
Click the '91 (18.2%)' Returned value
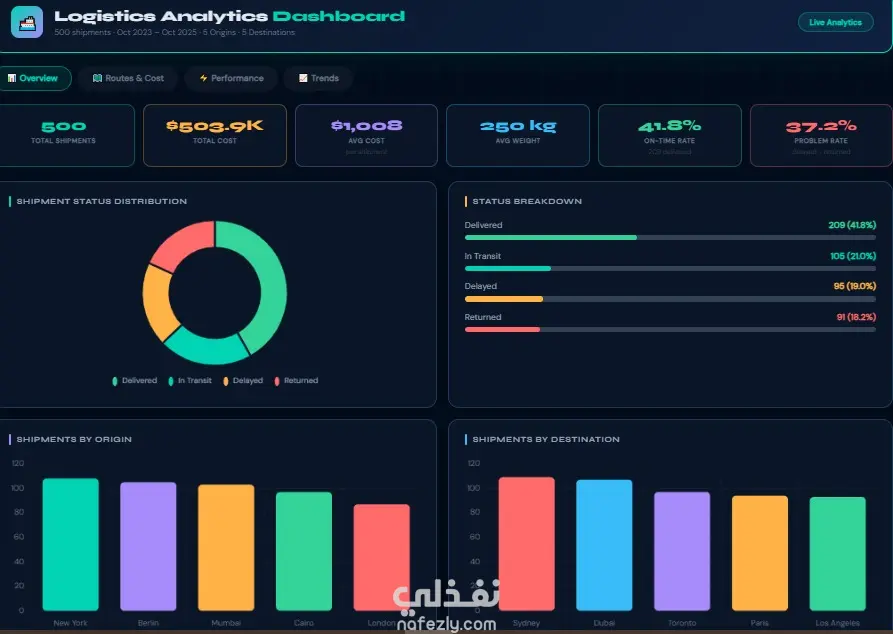pyautogui.click(x=856, y=317)
